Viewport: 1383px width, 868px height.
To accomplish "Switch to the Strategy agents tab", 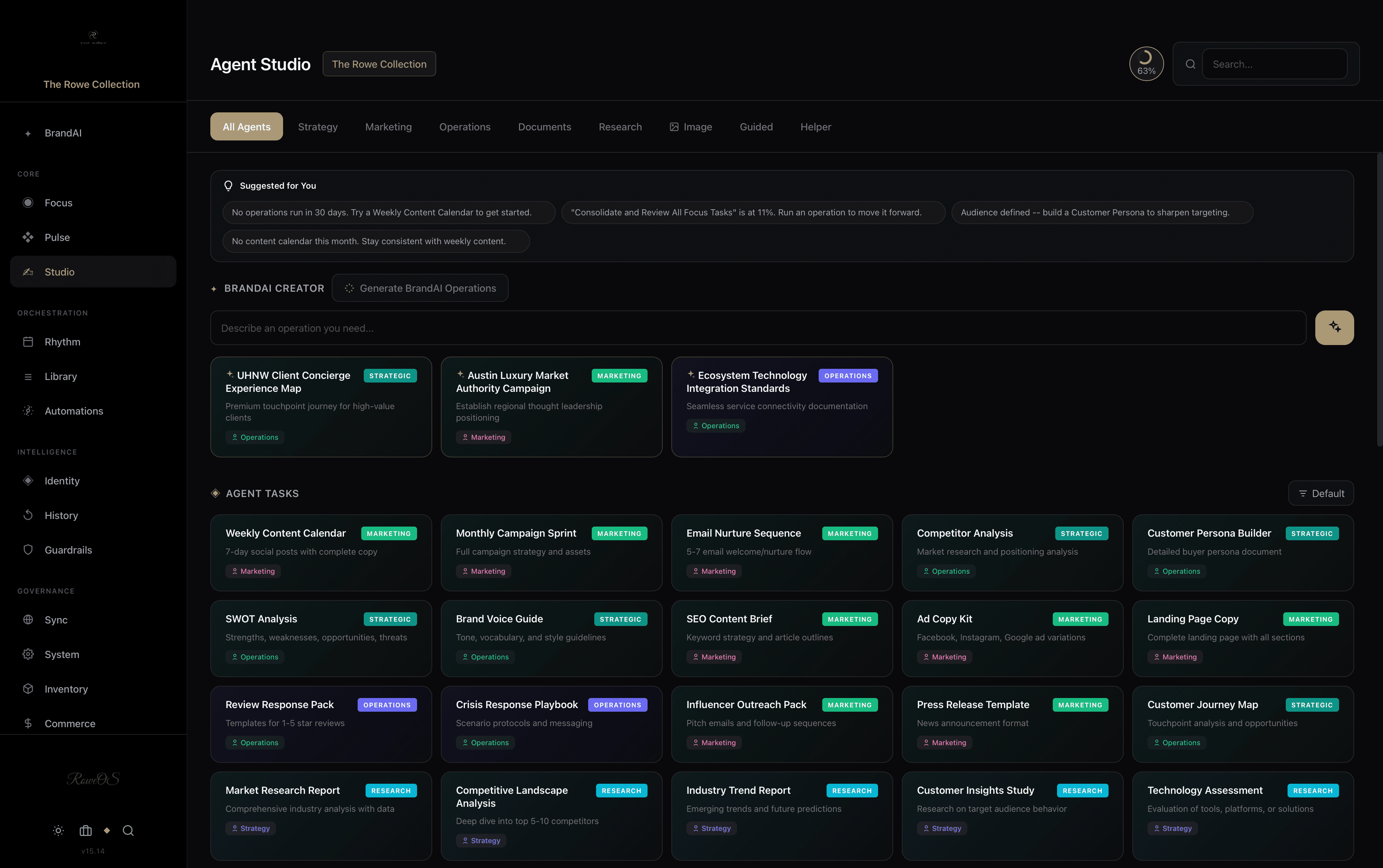I will point(317,126).
